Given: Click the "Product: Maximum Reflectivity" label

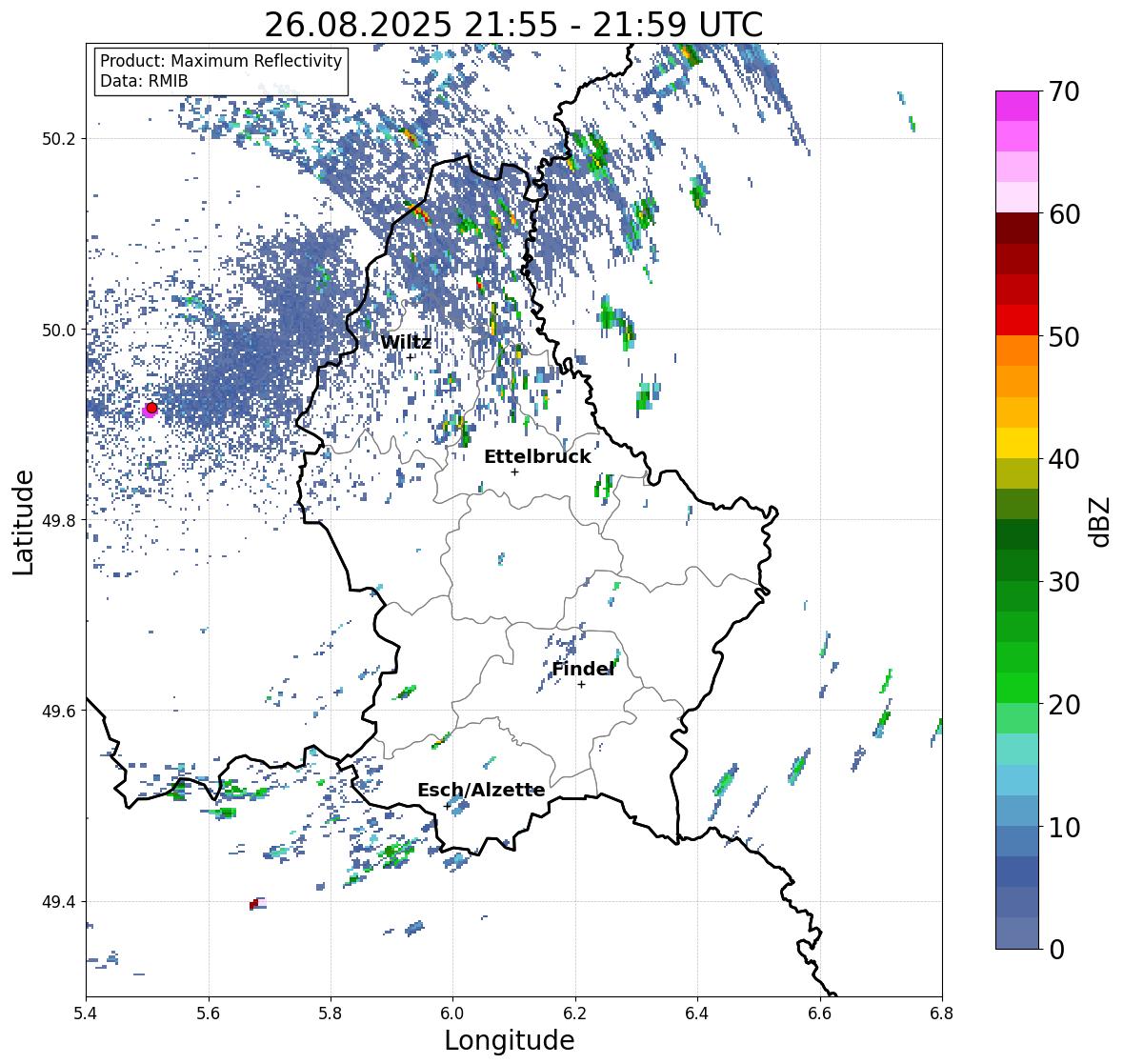Looking at the screenshot, I should (x=221, y=61).
